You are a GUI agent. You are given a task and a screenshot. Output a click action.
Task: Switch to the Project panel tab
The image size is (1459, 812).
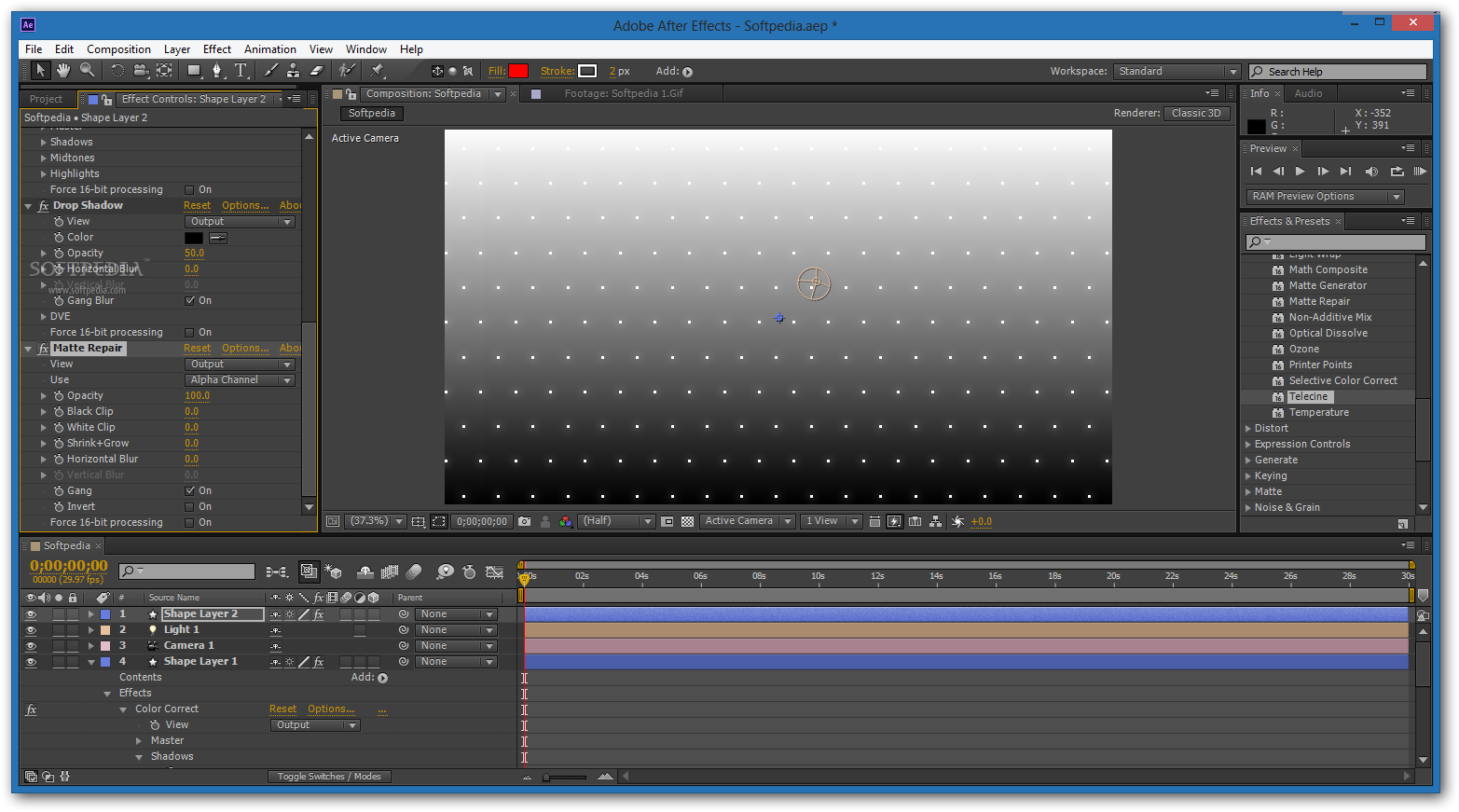click(x=46, y=99)
